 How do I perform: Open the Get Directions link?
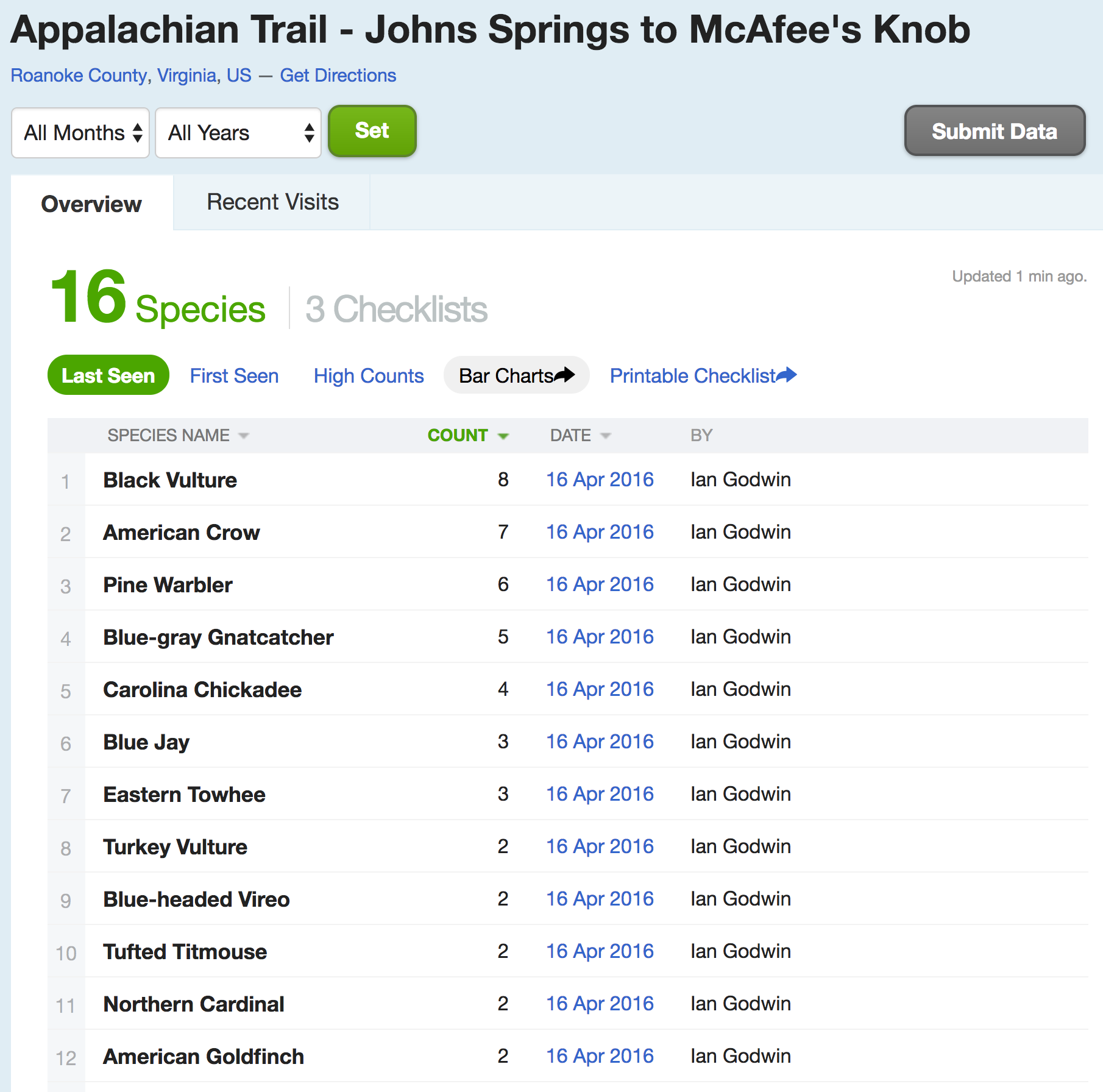click(x=338, y=76)
